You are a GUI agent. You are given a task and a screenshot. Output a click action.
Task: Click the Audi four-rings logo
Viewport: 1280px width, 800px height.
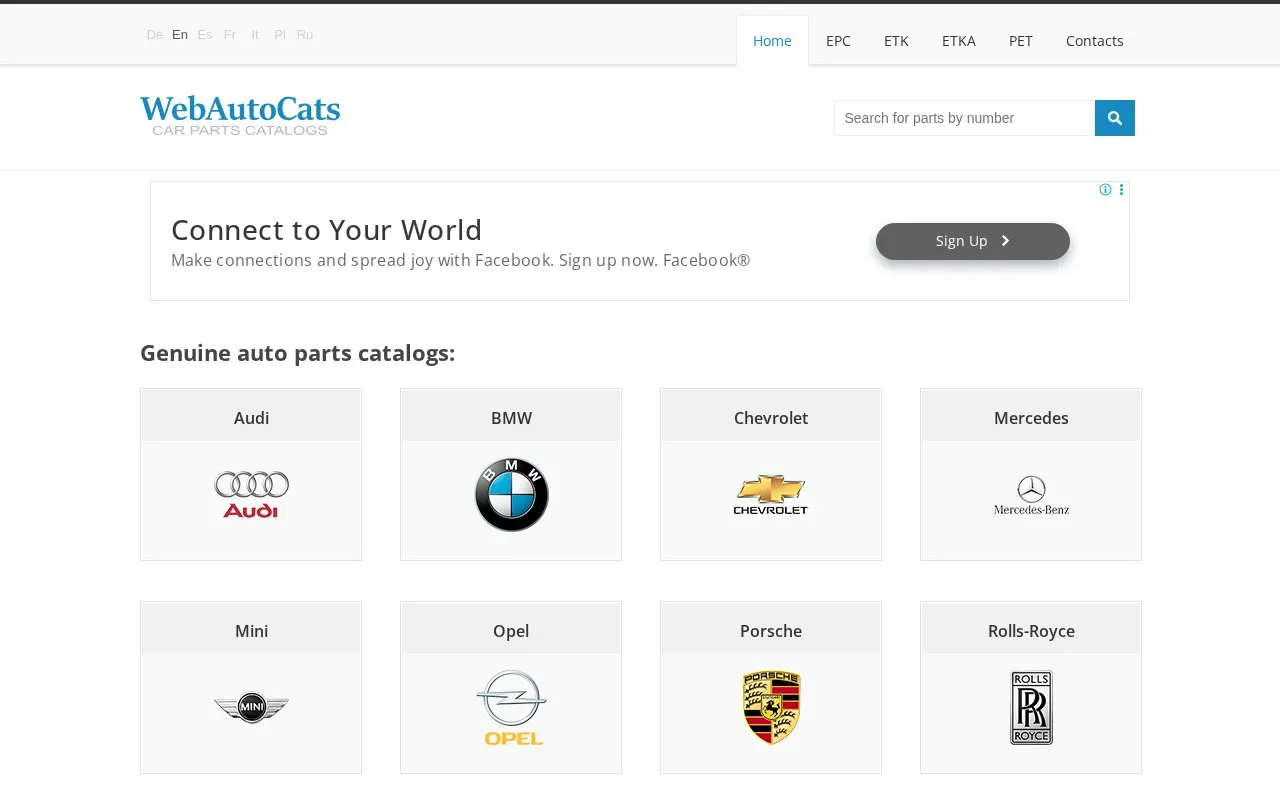tap(251, 495)
